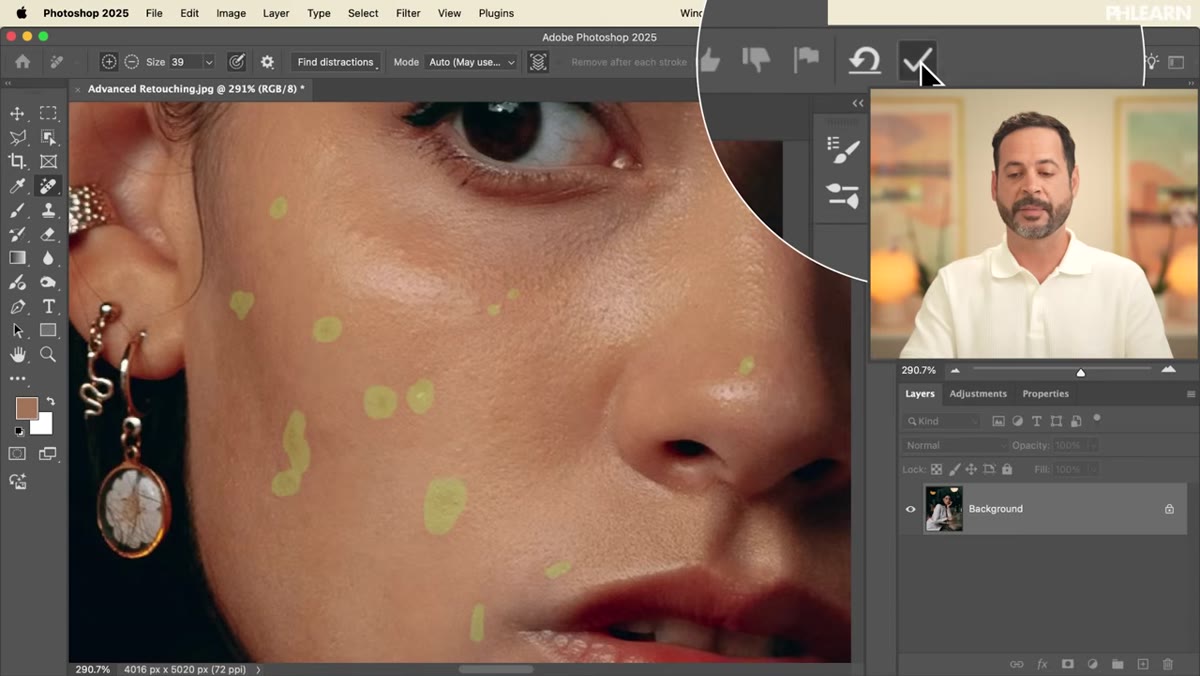Toggle filter for type layers

[1037, 421]
